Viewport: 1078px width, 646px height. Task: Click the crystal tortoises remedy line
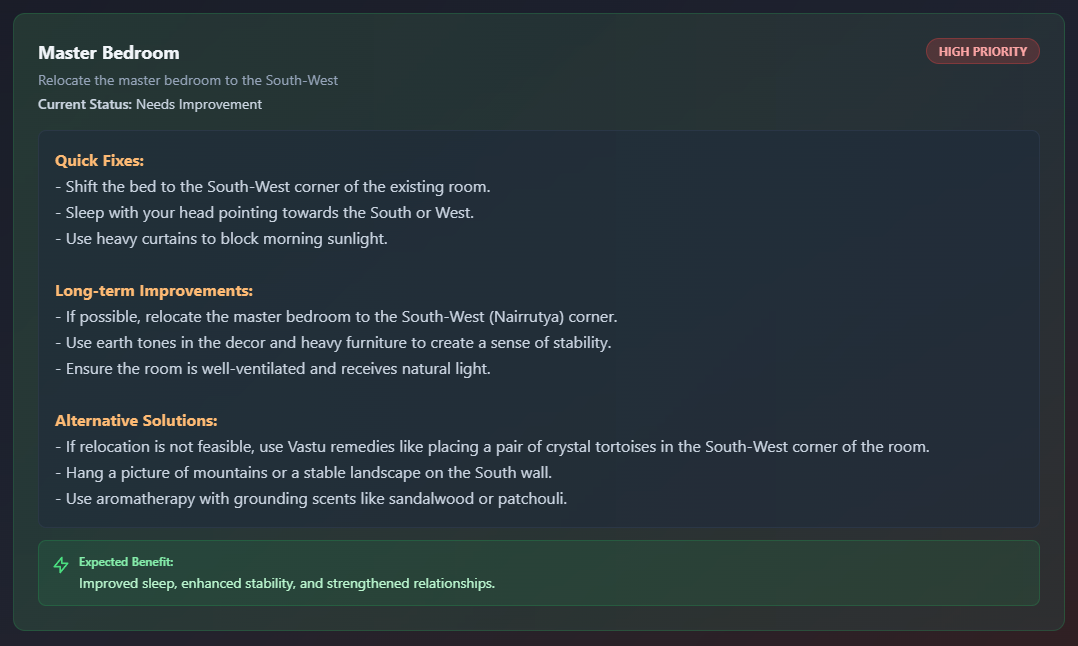click(492, 447)
